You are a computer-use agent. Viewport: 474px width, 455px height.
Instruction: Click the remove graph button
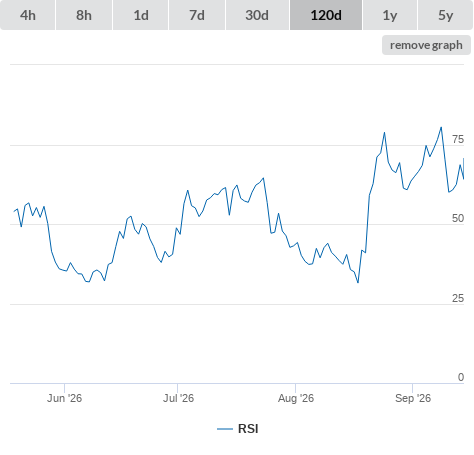point(426,45)
